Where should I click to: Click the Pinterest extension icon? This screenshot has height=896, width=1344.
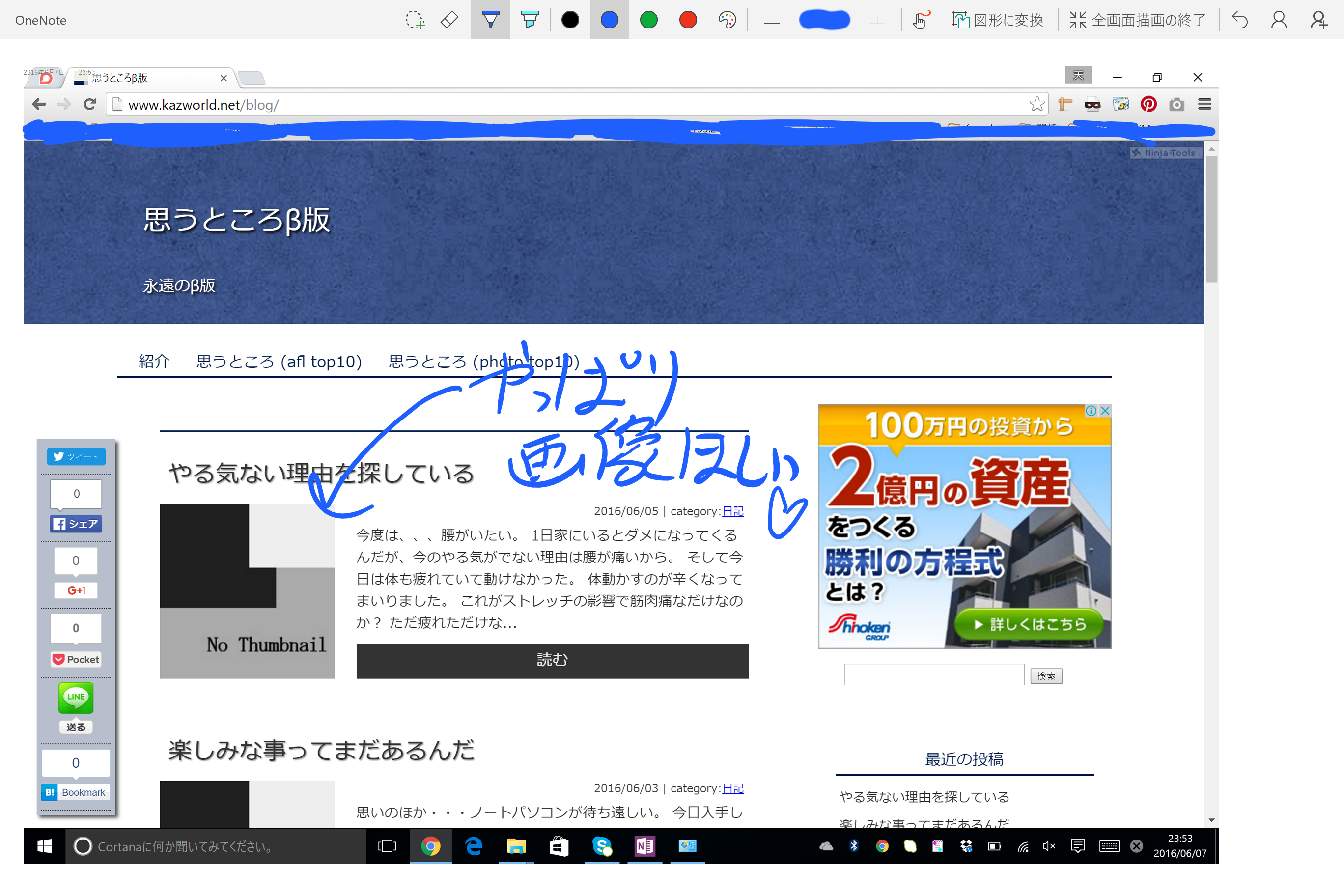(x=1148, y=104)
